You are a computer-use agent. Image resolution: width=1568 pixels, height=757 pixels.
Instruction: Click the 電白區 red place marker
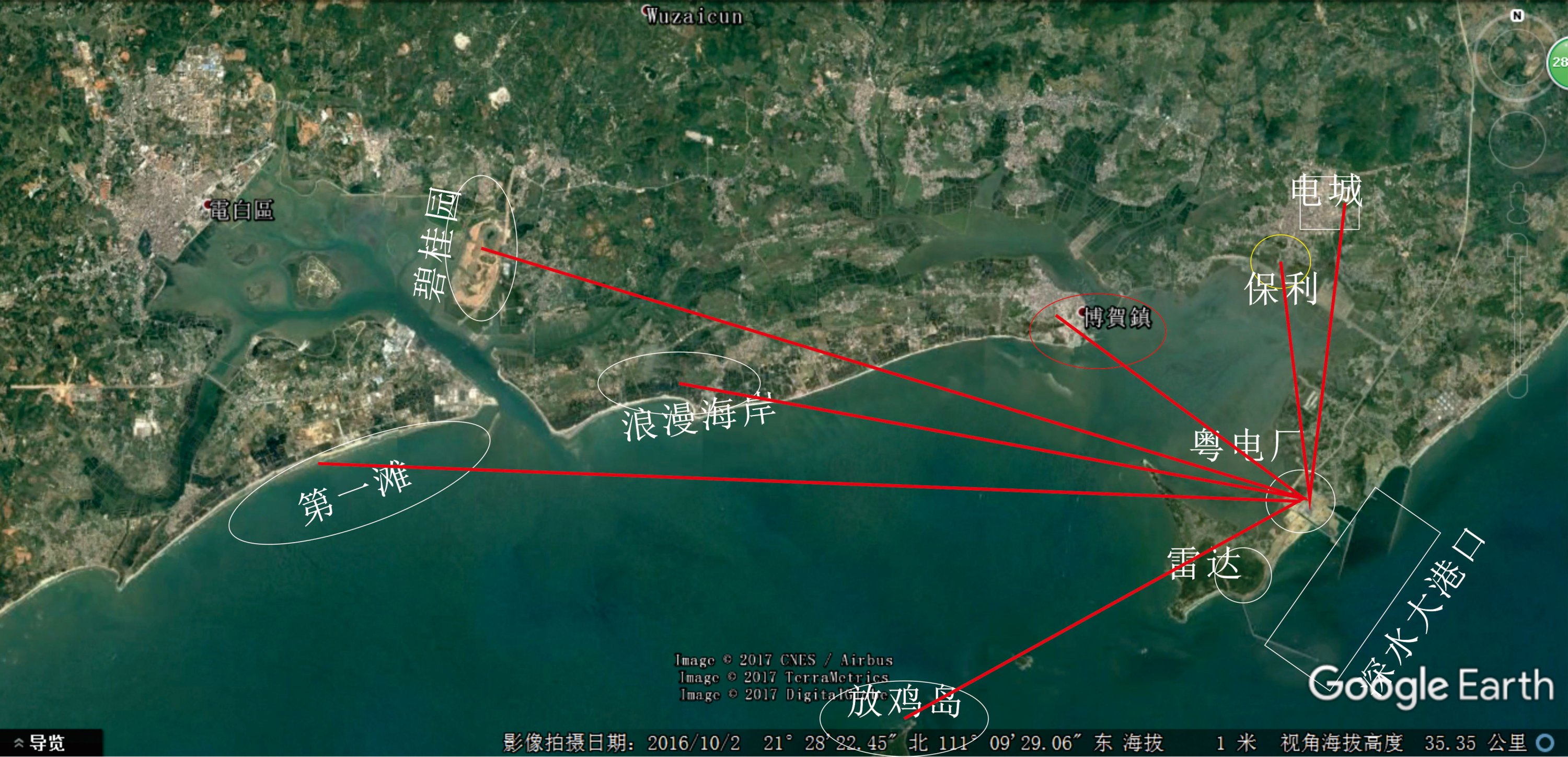pos(208,204)
